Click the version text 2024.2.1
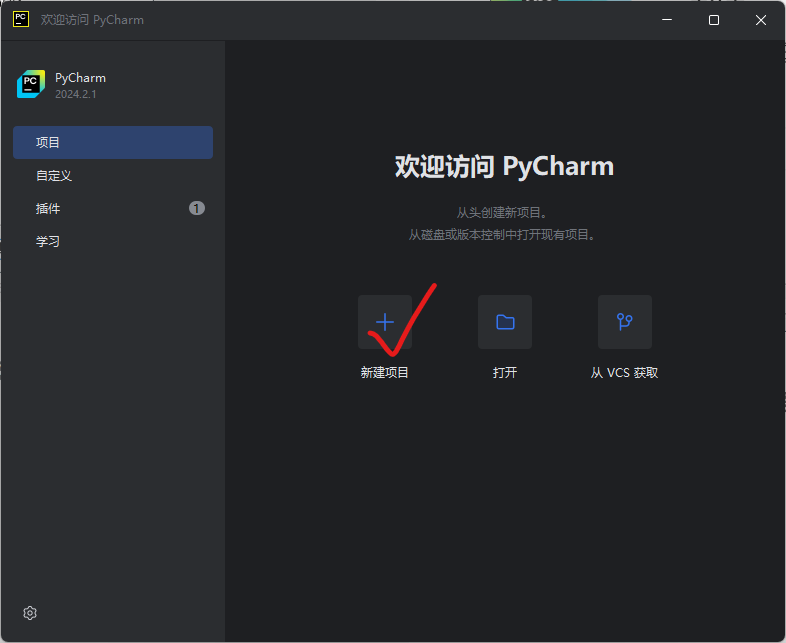The image size is (786, 643). click(x=76, y=94)
